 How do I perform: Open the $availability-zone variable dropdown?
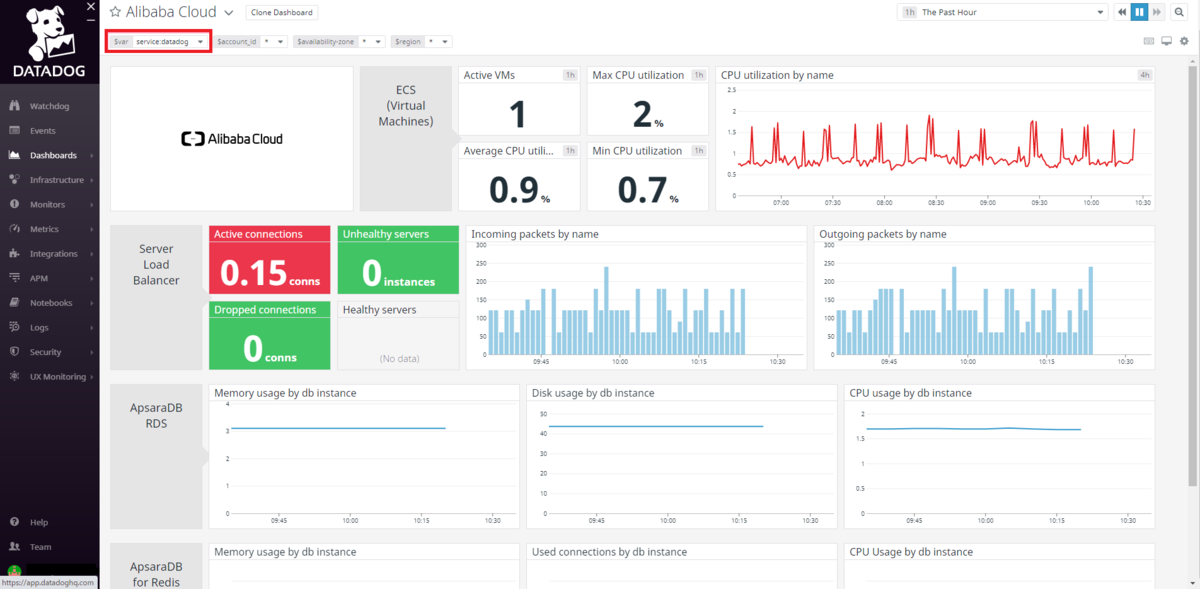tap(340, 42)
